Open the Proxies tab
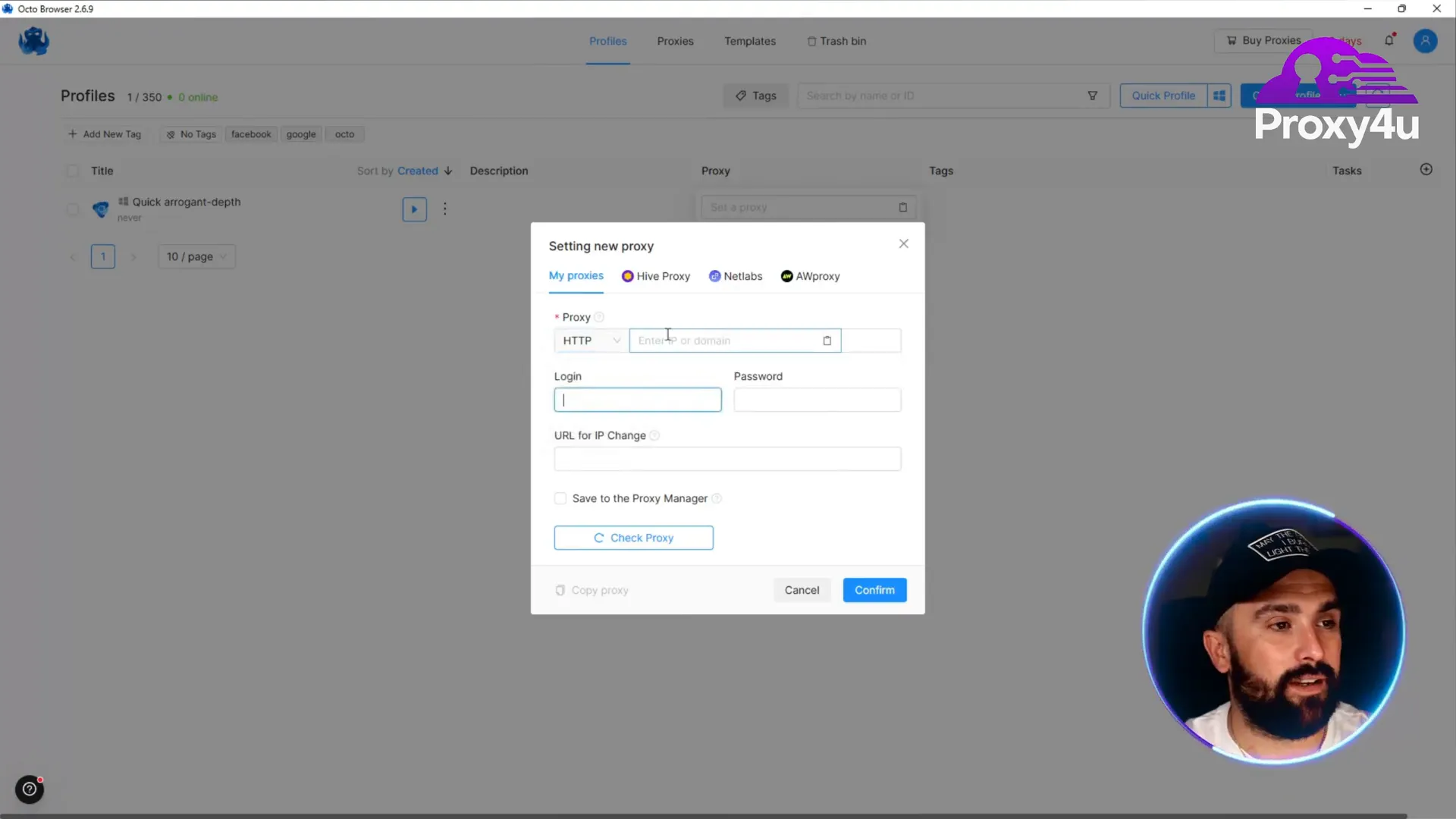Screen dimensions: 1456x819 pos(675,41)
